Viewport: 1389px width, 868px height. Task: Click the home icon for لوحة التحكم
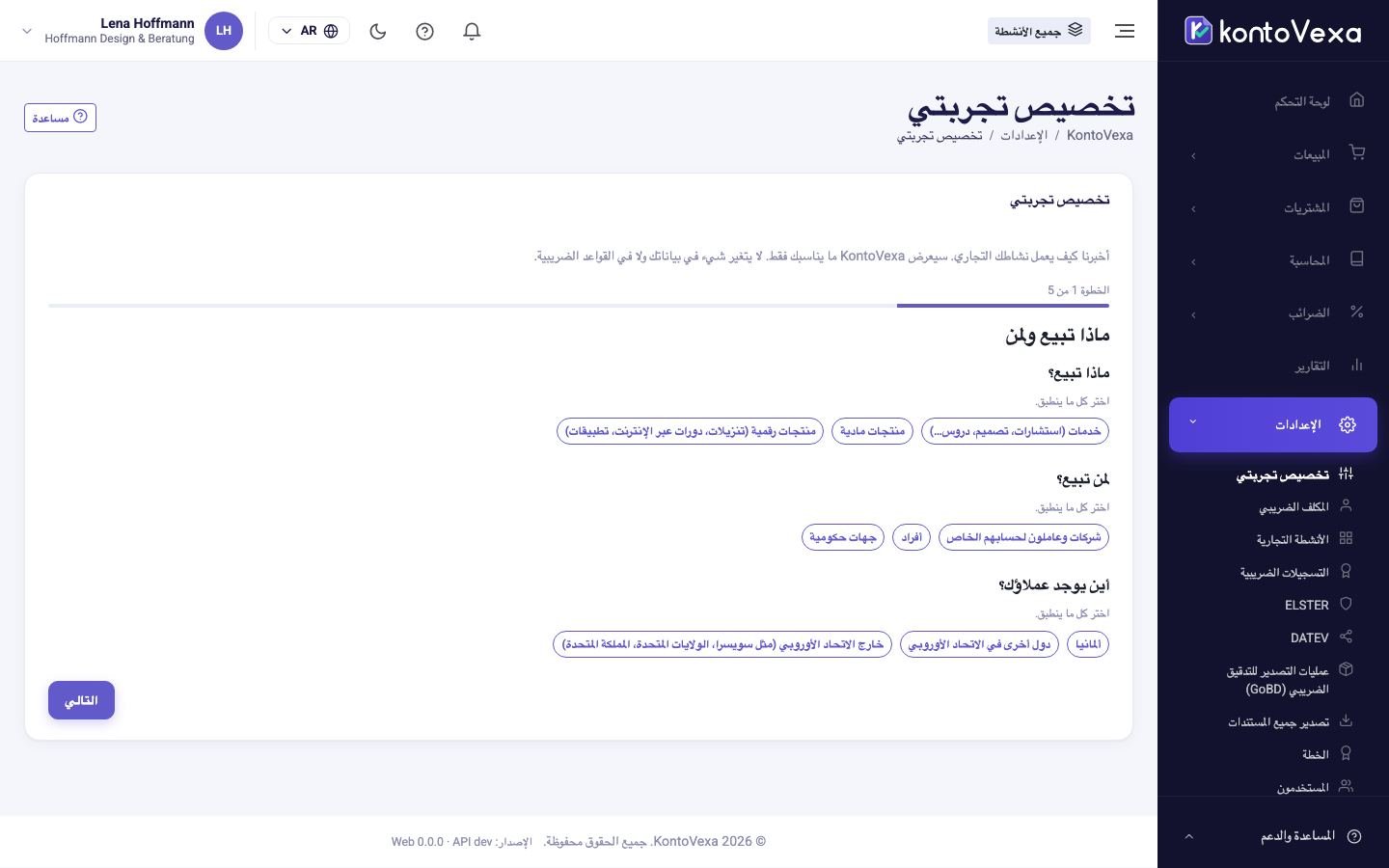click(x=1357, y=100)
